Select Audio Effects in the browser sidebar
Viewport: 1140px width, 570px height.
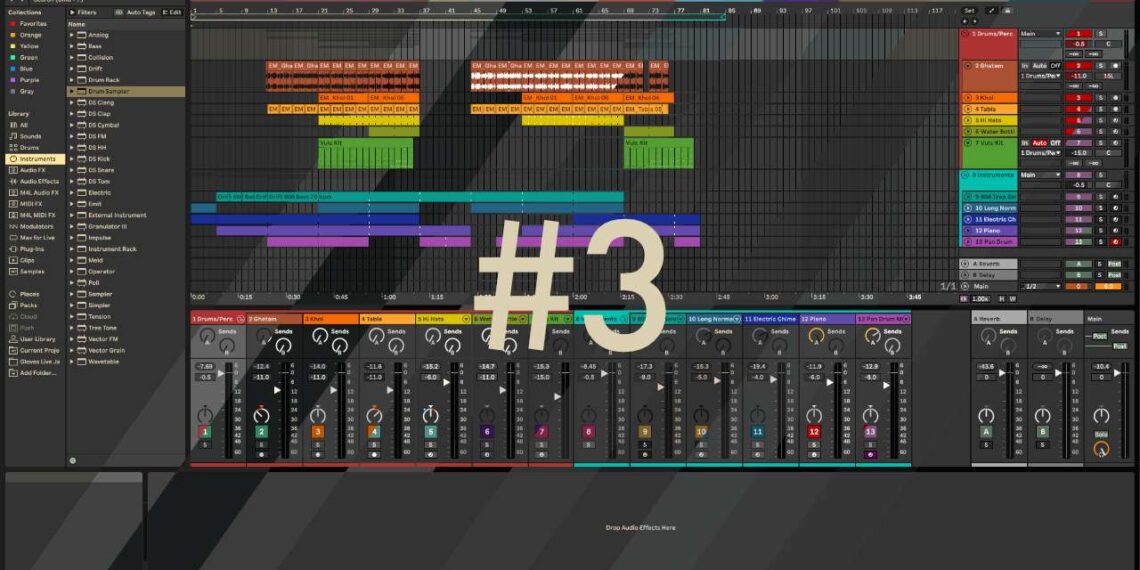[39, 181]
